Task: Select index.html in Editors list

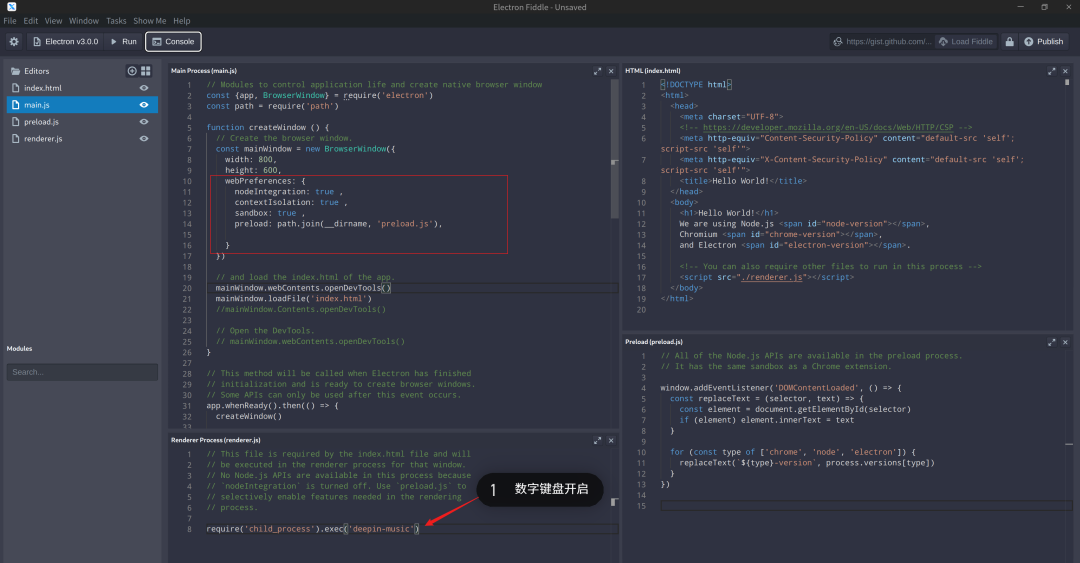Action: pos(82,88)
